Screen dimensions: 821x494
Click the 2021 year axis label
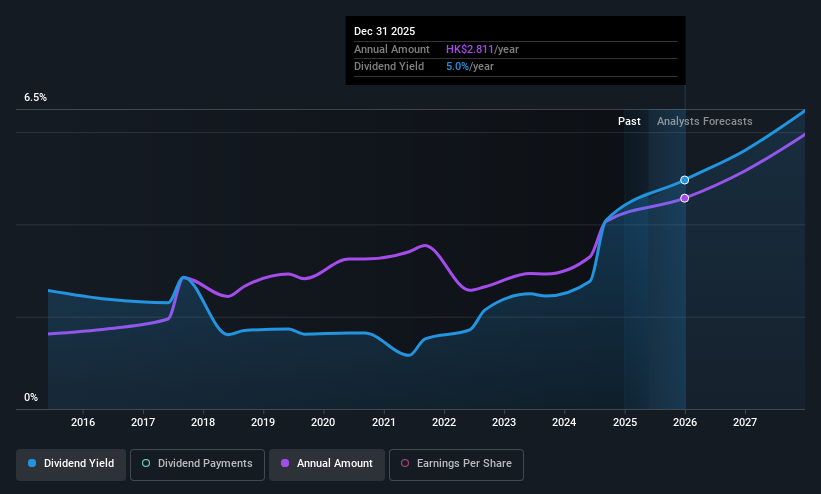point(383,422)
